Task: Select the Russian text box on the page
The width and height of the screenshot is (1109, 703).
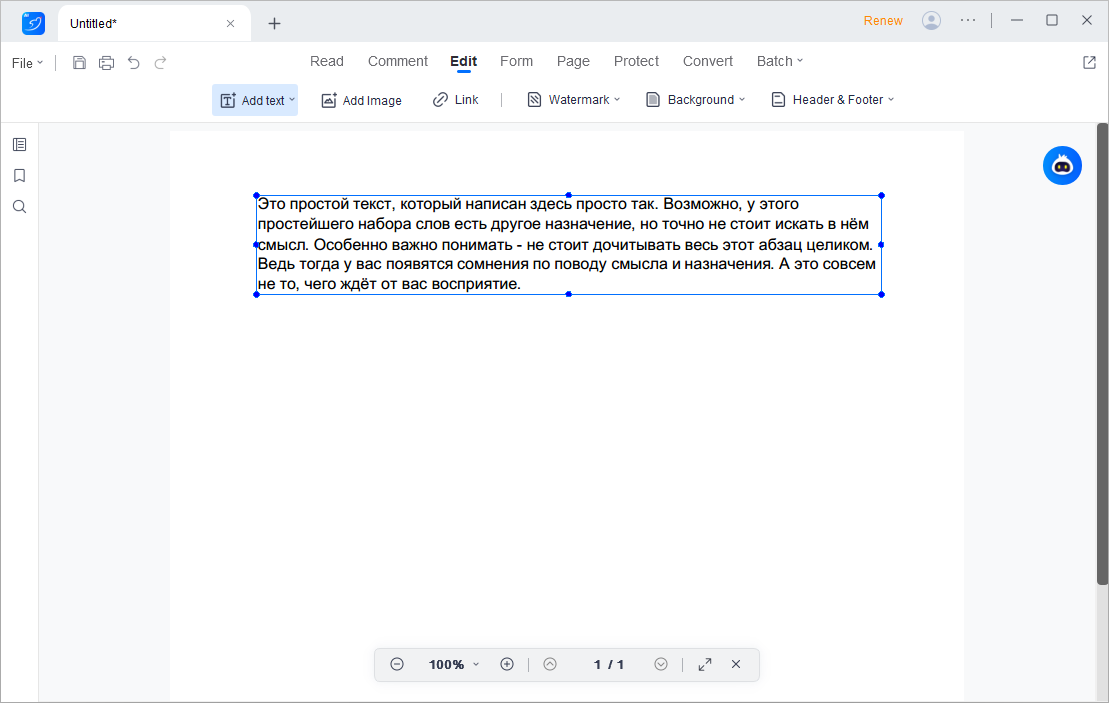Action: tap(568, 244)
